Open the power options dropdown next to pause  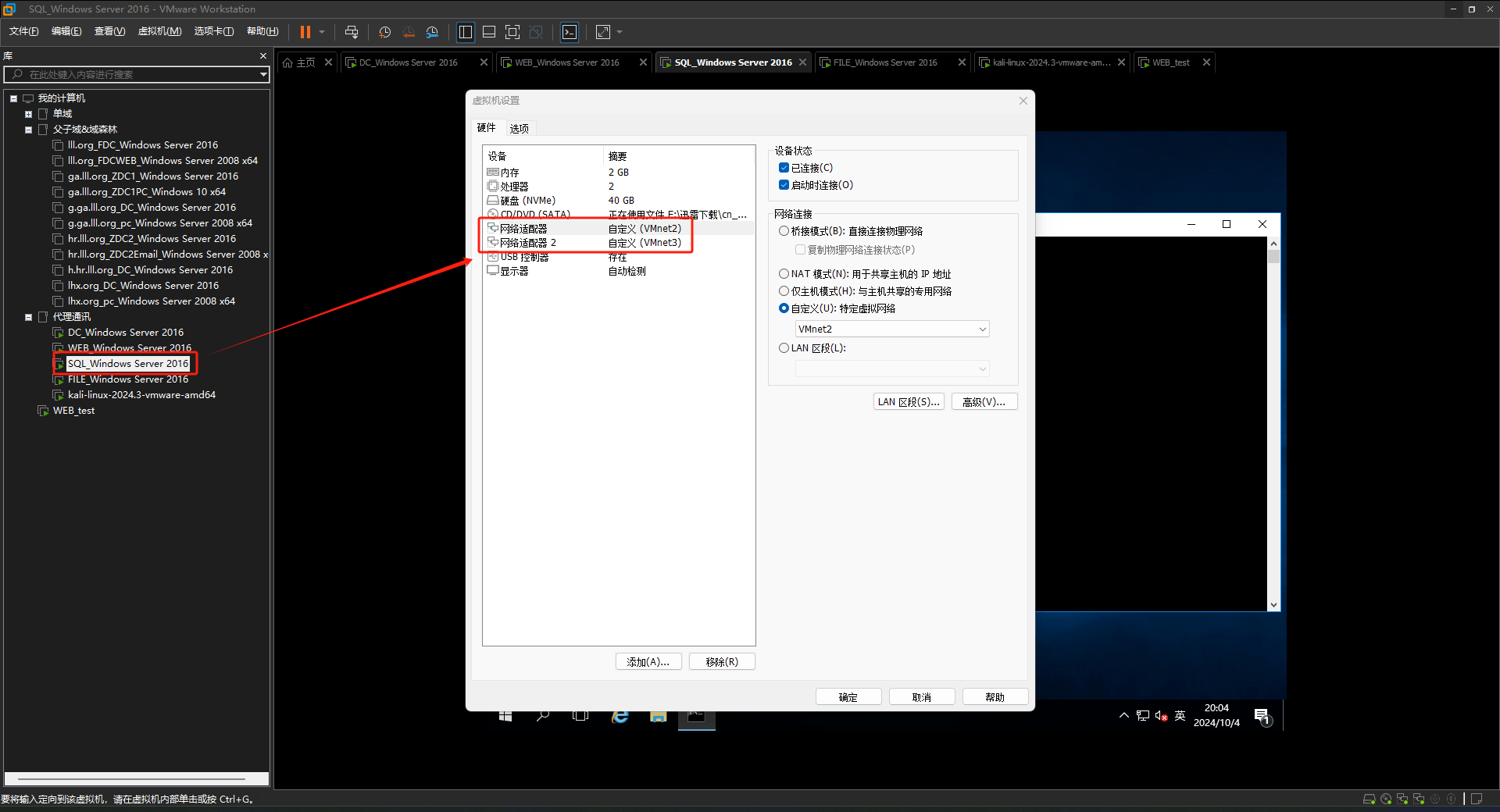(x=322, y=32)
